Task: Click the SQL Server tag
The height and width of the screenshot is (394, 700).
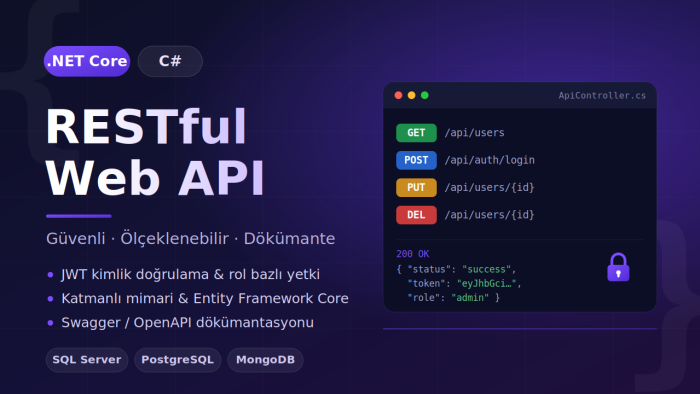Action: coord(87,360)
